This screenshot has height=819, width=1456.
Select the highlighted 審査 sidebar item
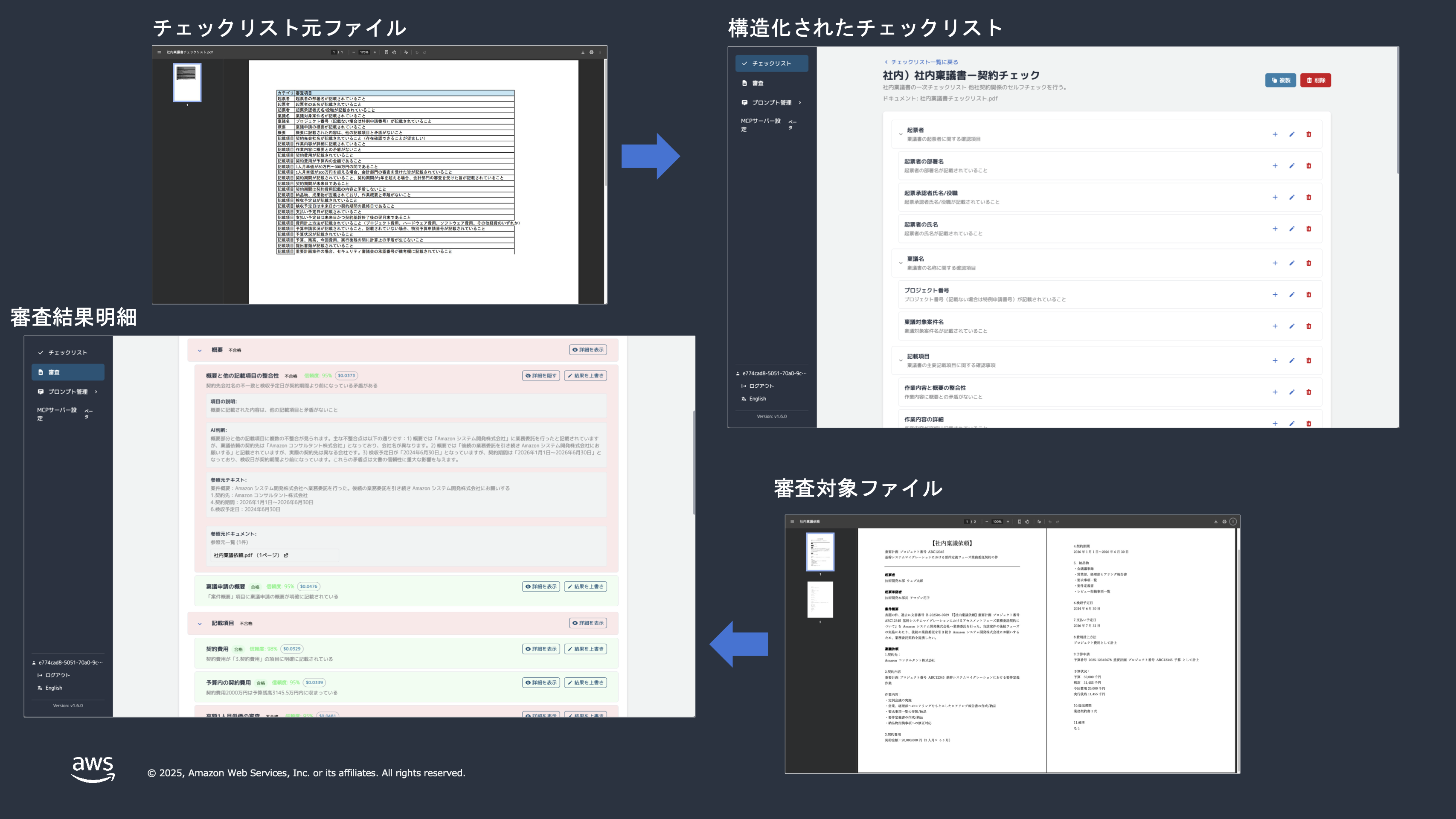pos(68,372)
